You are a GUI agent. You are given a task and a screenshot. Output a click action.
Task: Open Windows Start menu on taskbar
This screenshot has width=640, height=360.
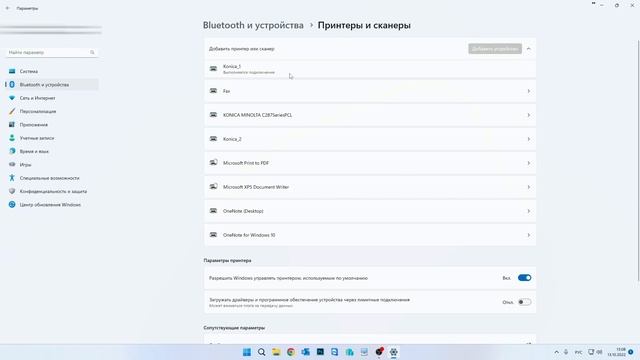(x=247, y=352)
